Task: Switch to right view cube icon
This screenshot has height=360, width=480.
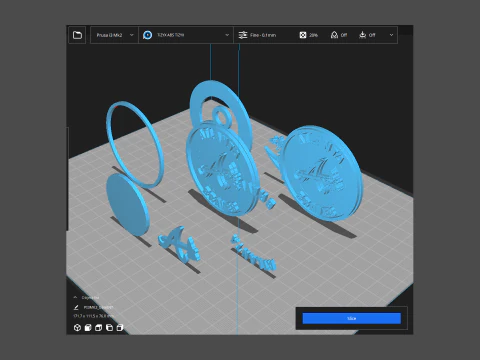Action: (120, 328)
